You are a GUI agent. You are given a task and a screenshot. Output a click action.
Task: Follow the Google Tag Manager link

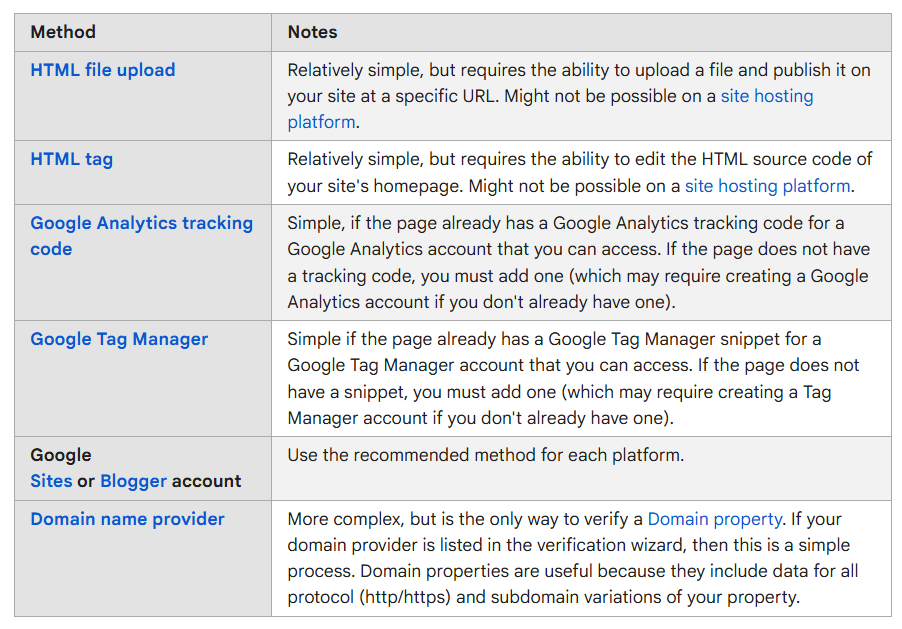(x=119, y=339)
